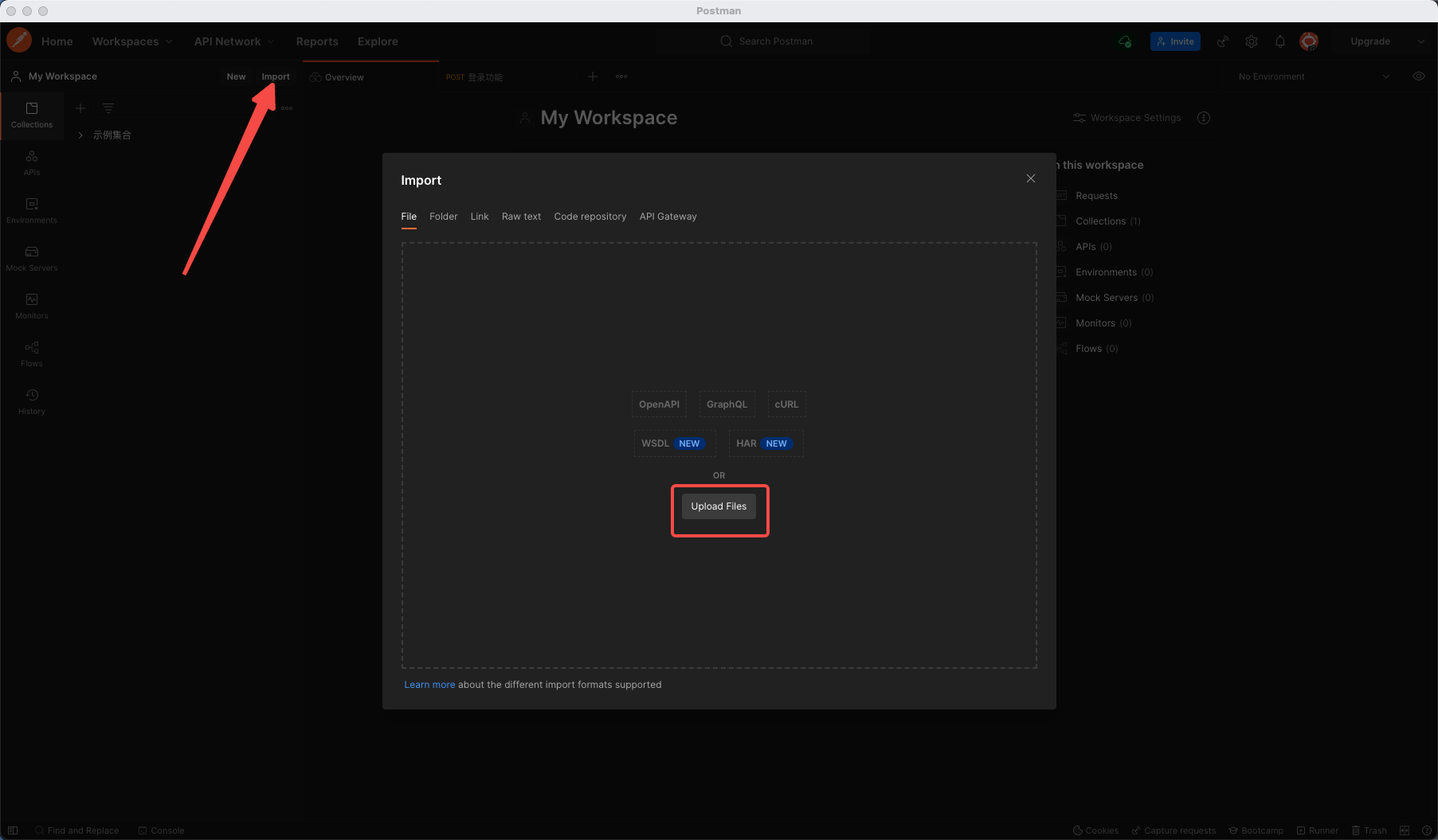The image size is (1438, 840).
Task: Open a new request tab with plus icon
Action: coord(593,76)
